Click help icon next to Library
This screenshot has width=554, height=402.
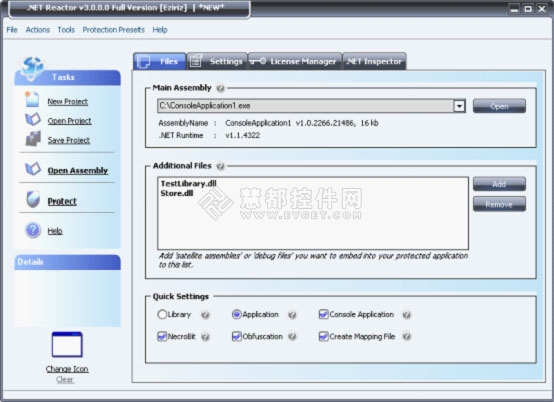[205, 315]
